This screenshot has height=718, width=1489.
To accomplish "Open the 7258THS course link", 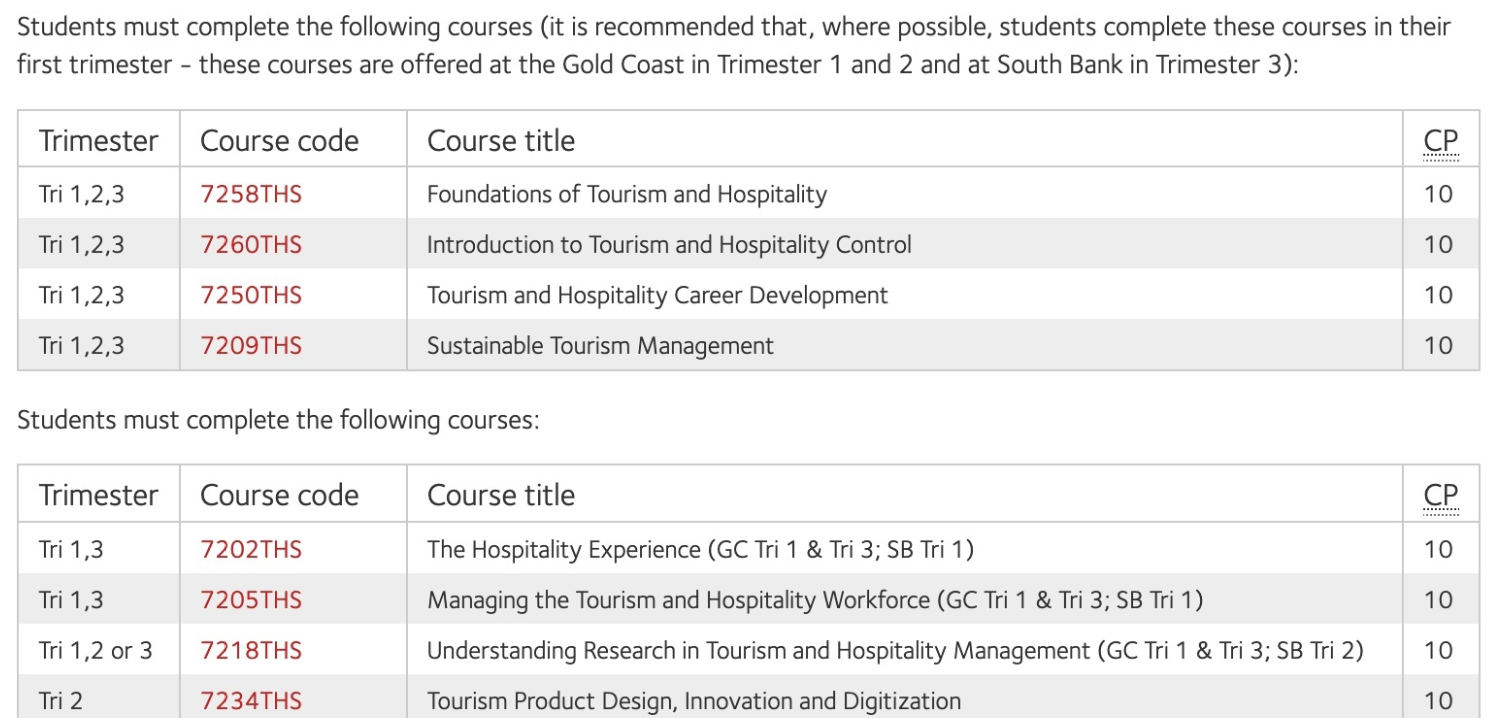I will coord(251,194).
